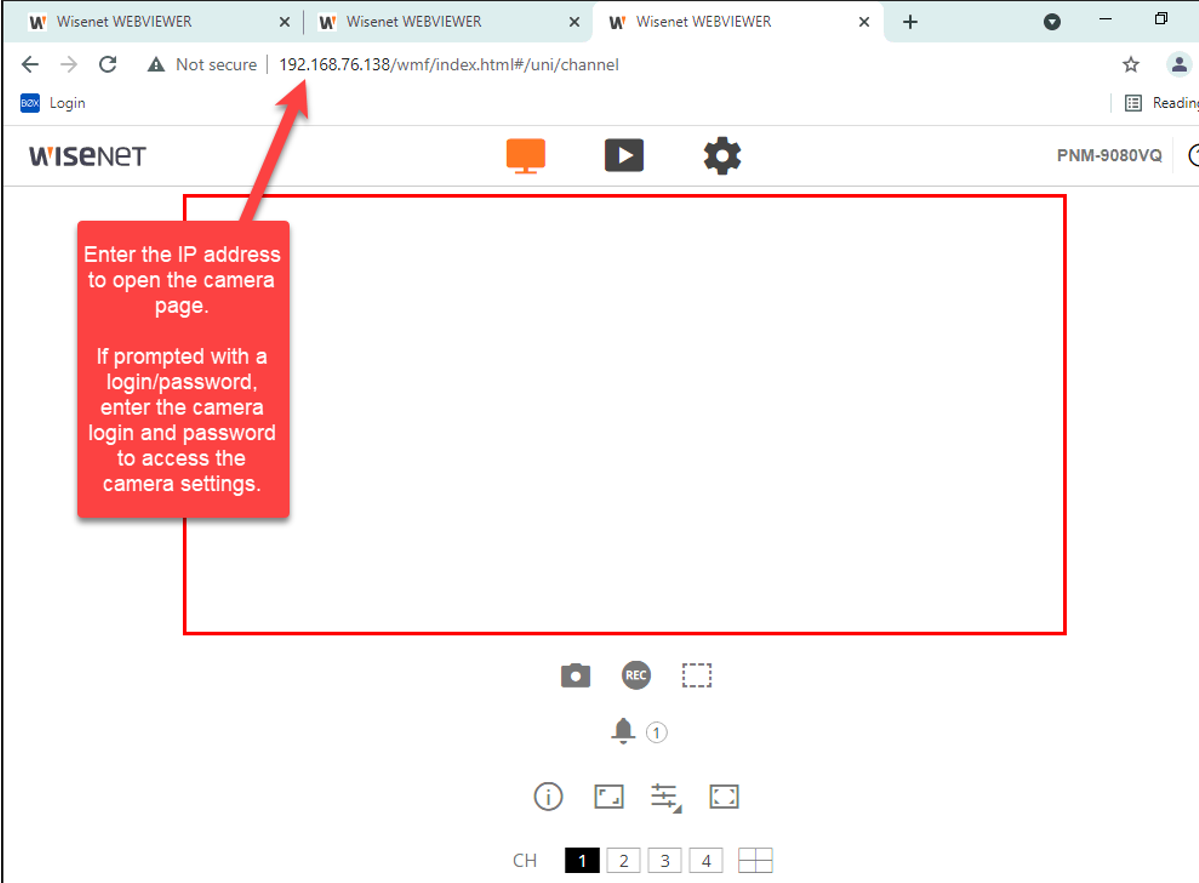Show the four-channel quad view layout
This screenshot has height=883, width=1199.
[755, 861]
